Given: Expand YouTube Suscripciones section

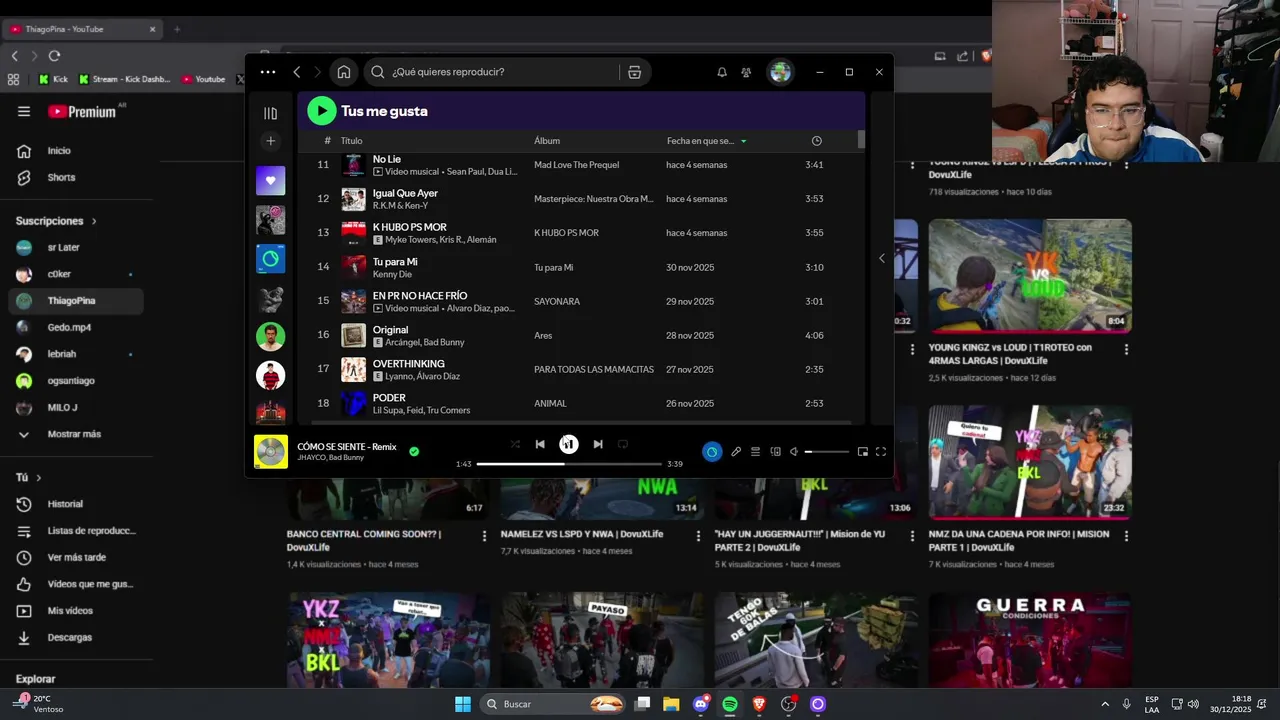Looking at the screenshot, I should tap(56, 221).
